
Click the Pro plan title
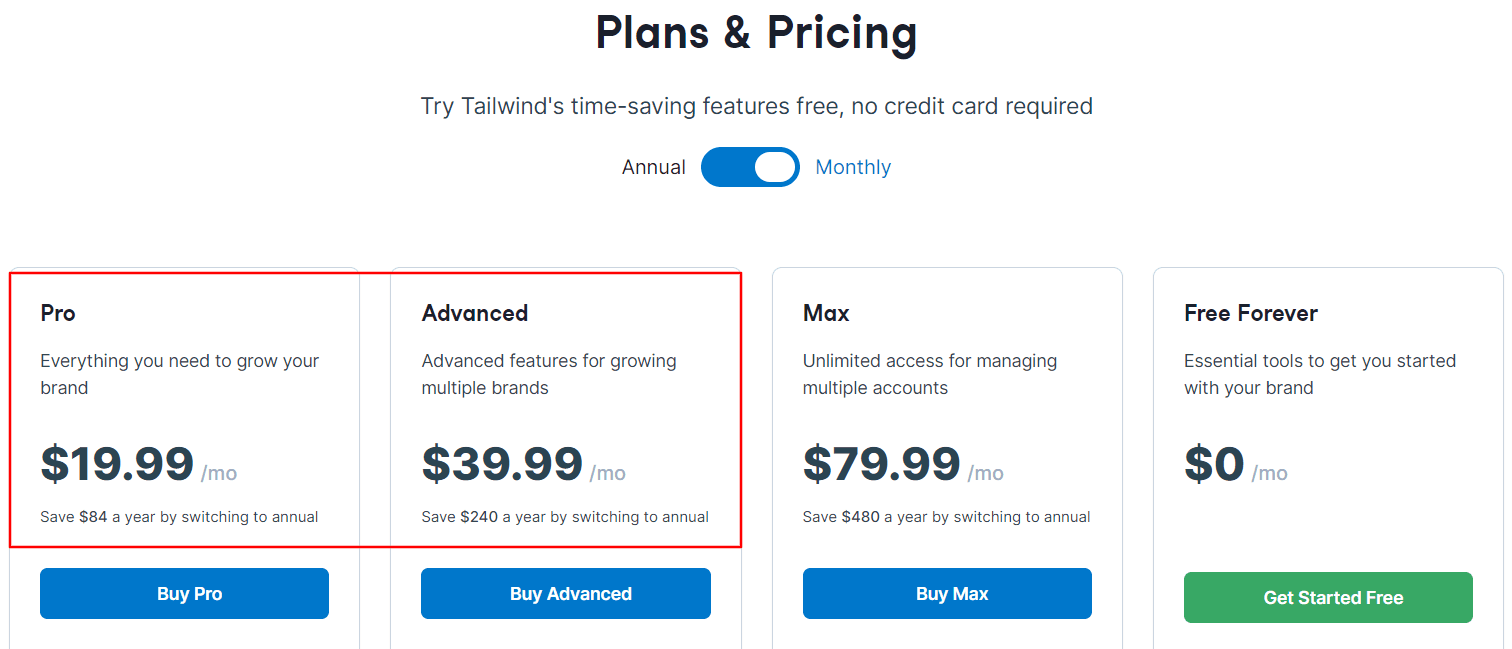pos(58,313)
